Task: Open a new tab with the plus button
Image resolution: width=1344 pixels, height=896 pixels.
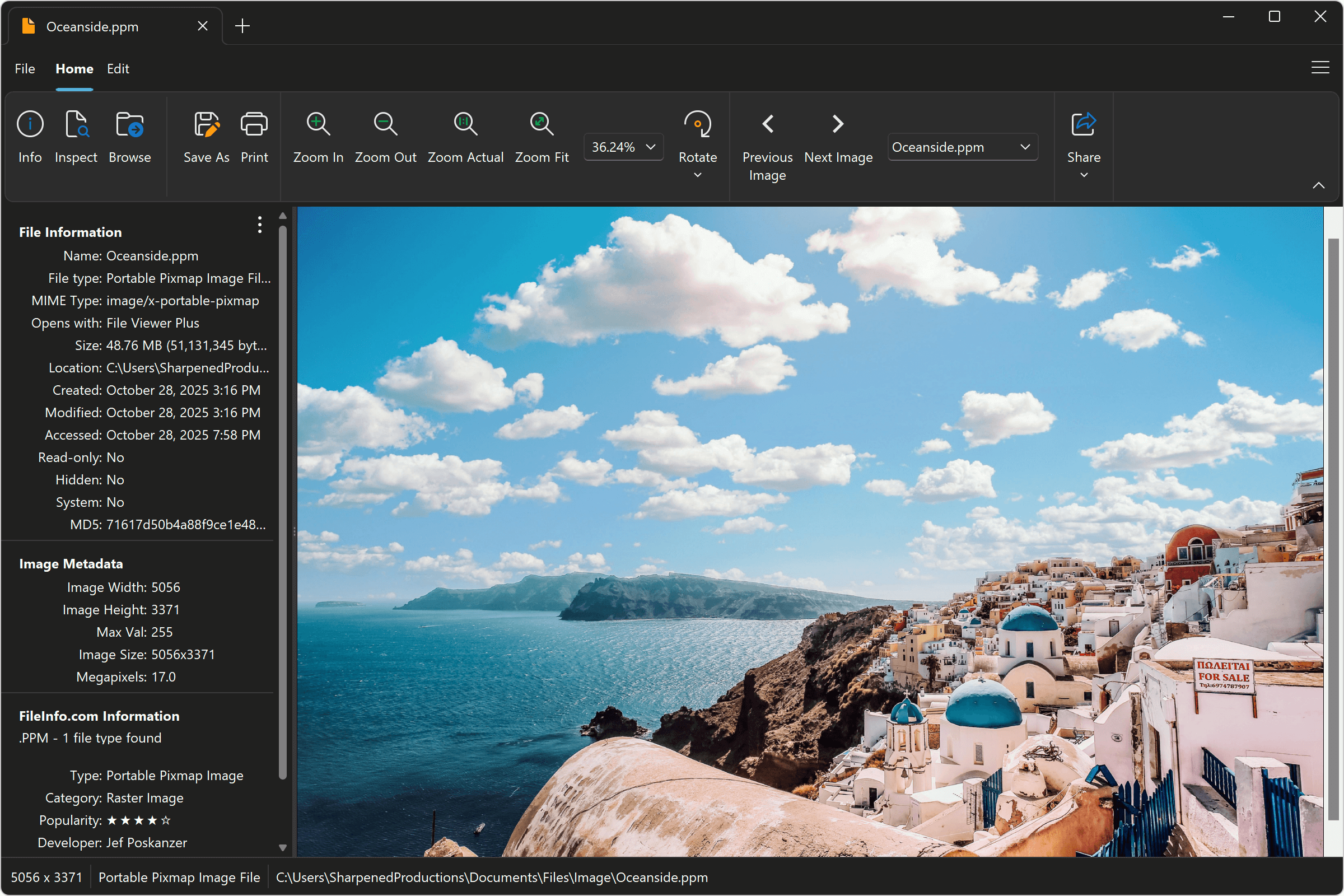Action: tap(242, 26)
